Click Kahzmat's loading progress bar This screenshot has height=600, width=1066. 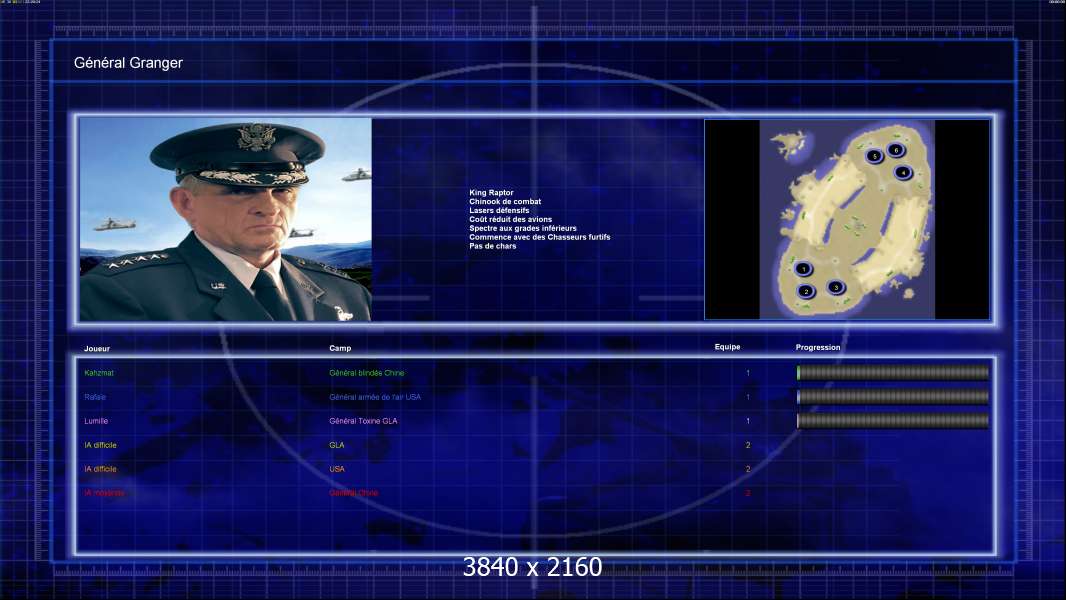pyautogui.click(x=893, y=372)
